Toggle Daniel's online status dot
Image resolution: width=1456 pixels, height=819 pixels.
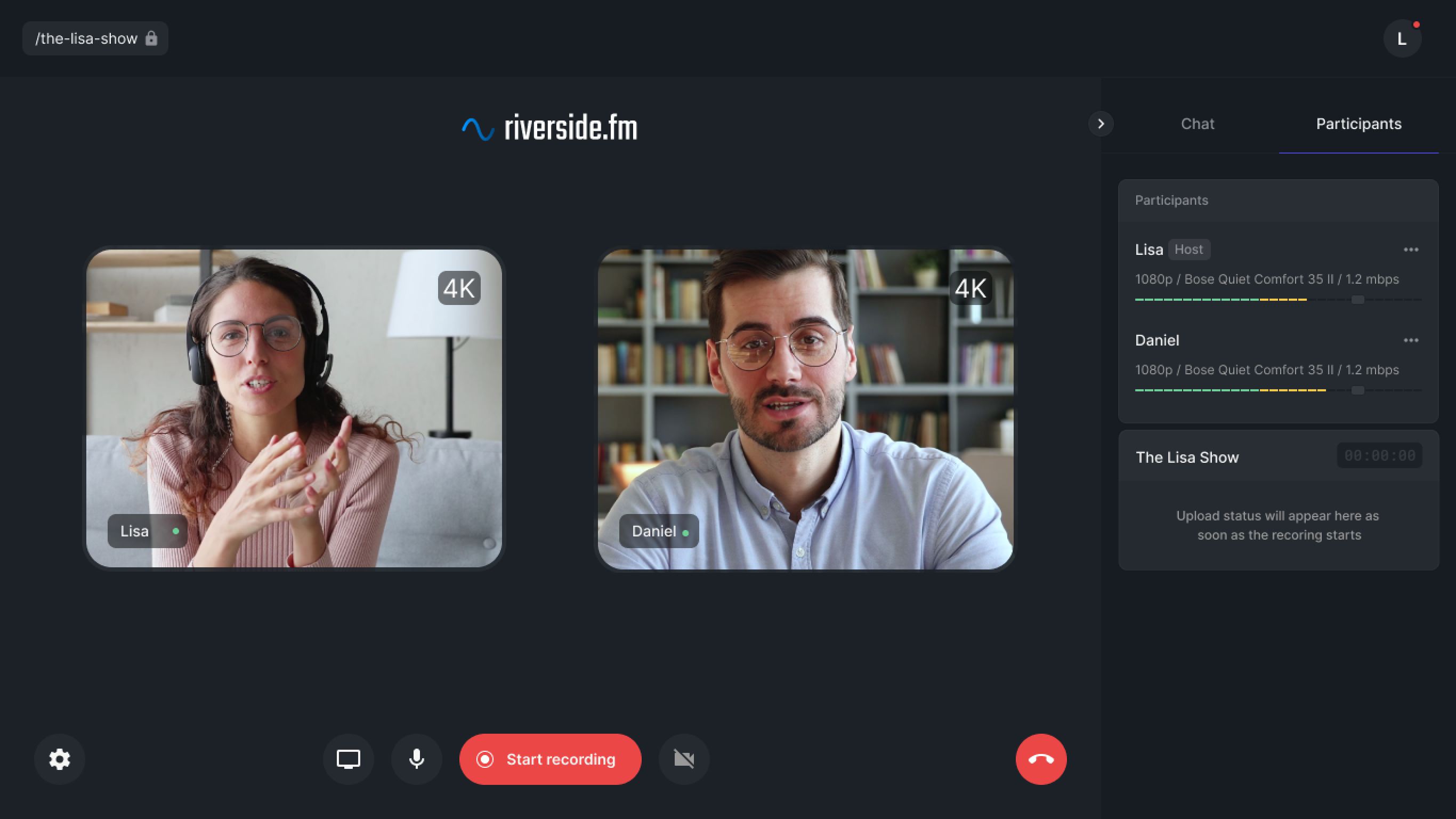(685, 532)
